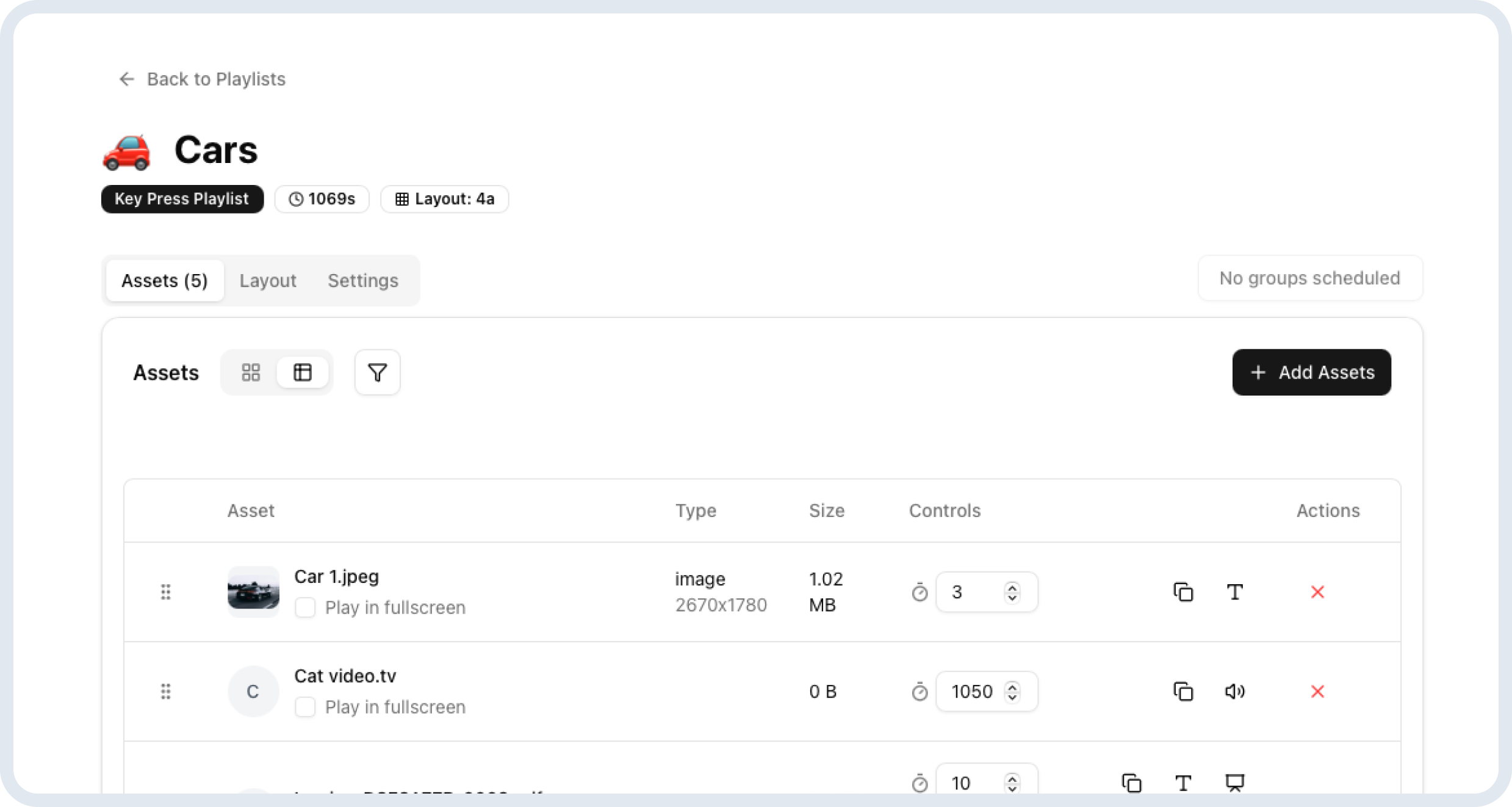This screenshot has width=1512, height=807.
Task: Click the Car 1.jpeg thumbnail
Action: (253, 592)
